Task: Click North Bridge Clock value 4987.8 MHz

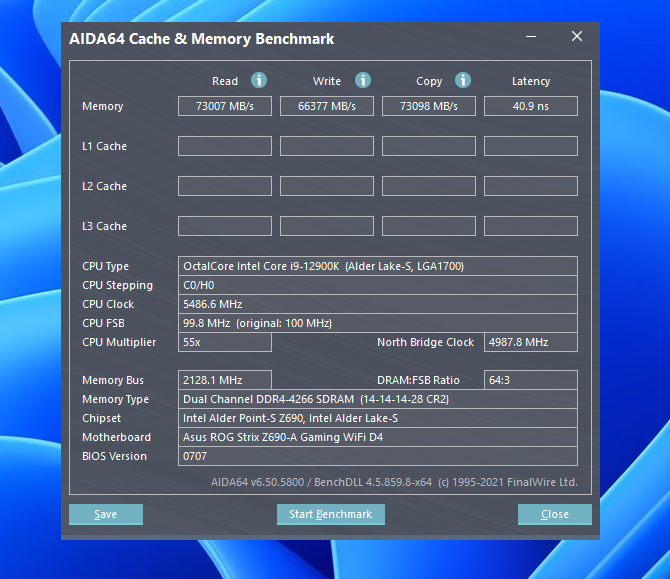Action: click(x=531, y=342)
